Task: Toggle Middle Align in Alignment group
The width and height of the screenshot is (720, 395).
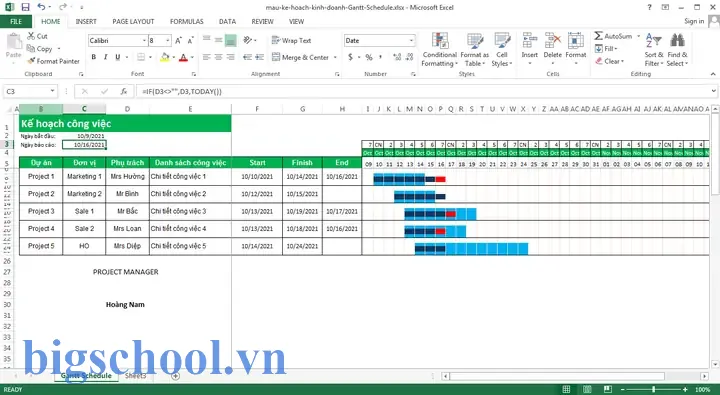Action: click(219, 40)
